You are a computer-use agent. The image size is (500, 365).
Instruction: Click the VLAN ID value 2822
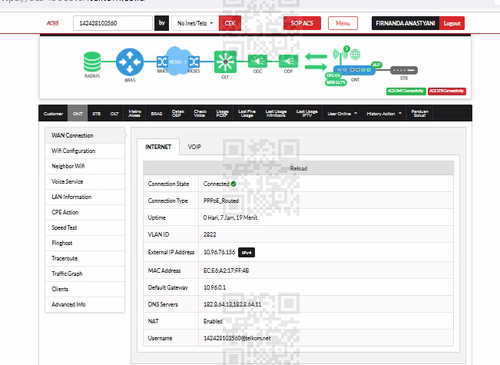[210, 234]
